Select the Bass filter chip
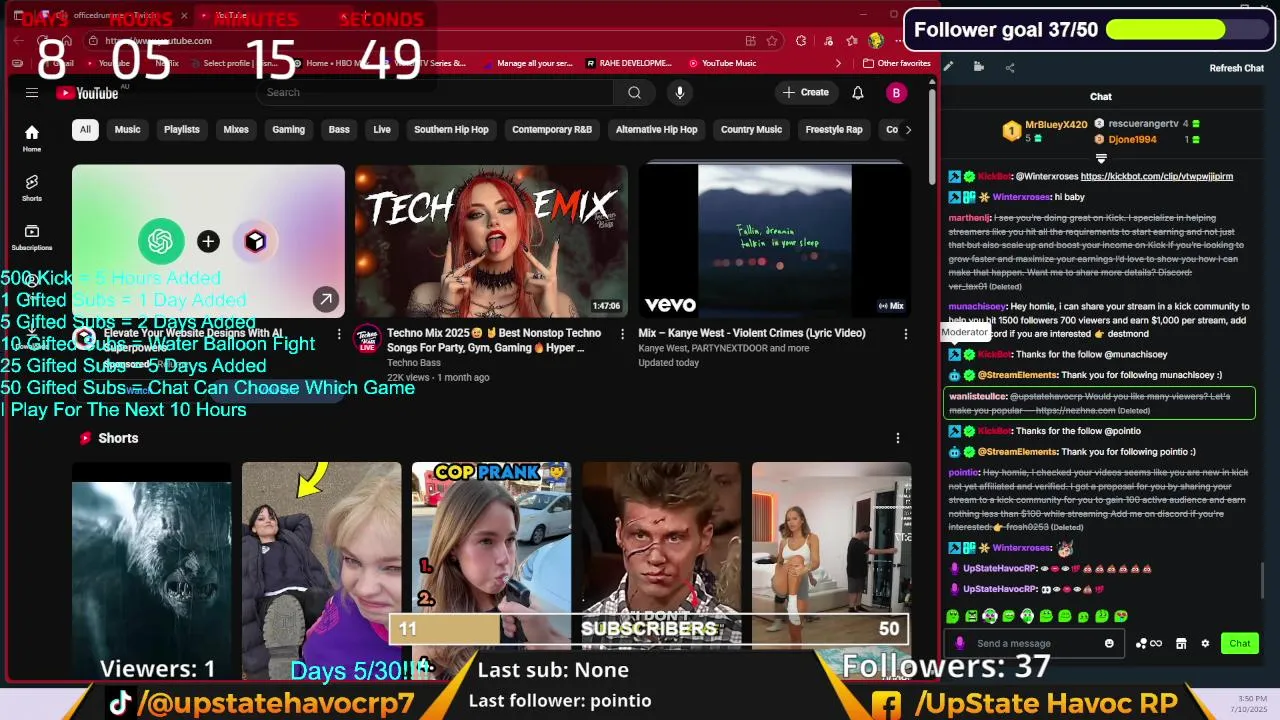1280x720 pixels. point(339,129)
